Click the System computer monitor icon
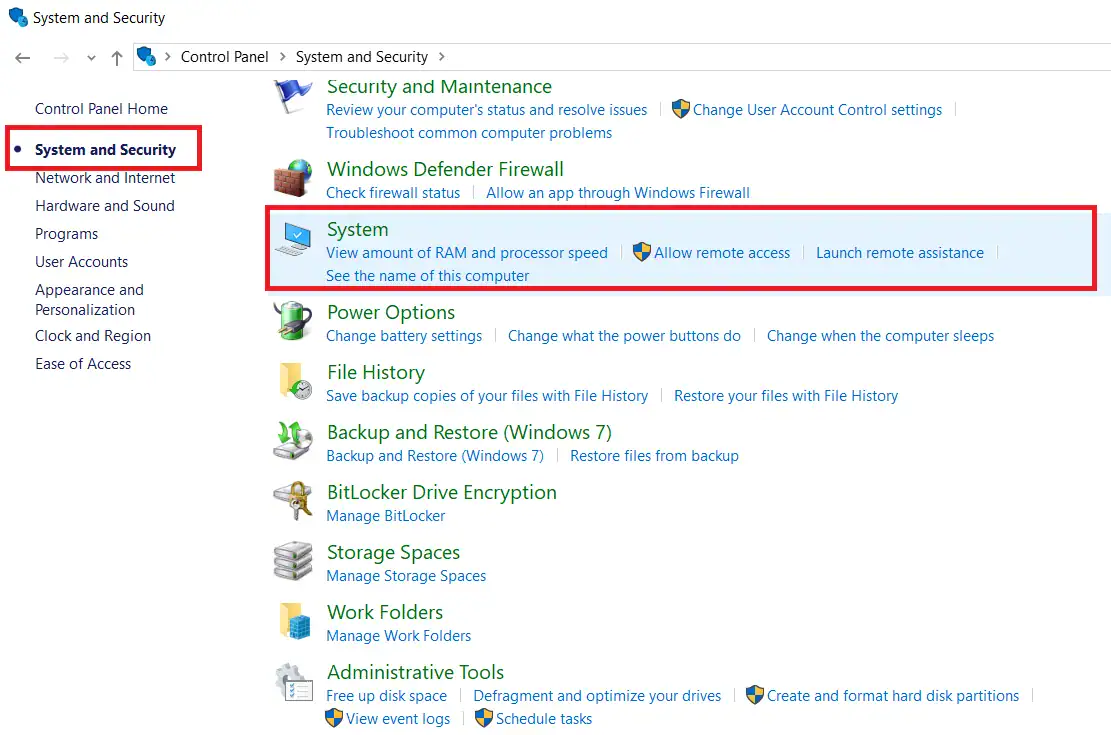Viewport: 1111px width, 735px height. [x=293, y=239]
